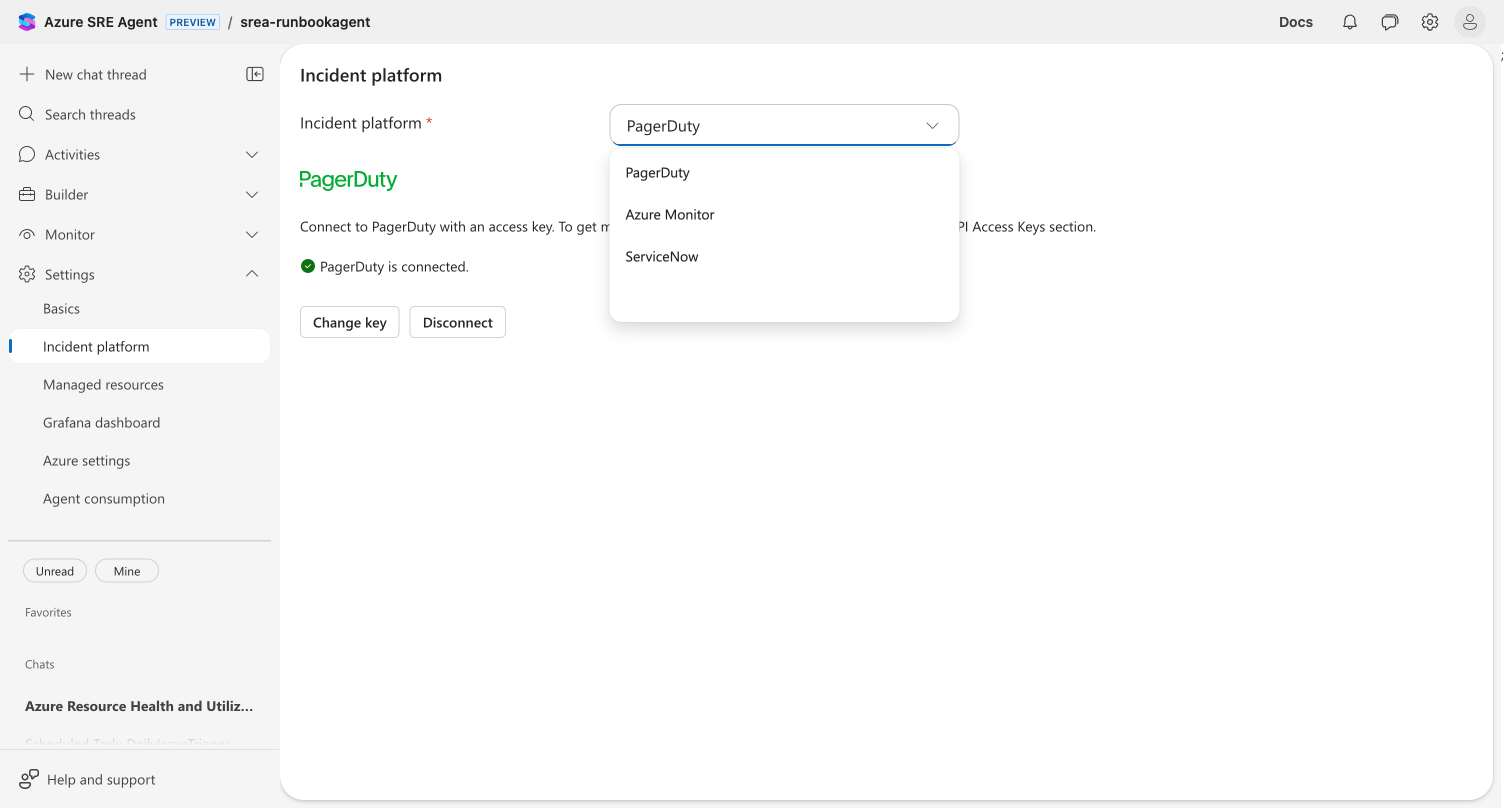1504x808 pixels.
Task: Close the Incident platform dropdown combo box
Action: click(x=784, y=126)
